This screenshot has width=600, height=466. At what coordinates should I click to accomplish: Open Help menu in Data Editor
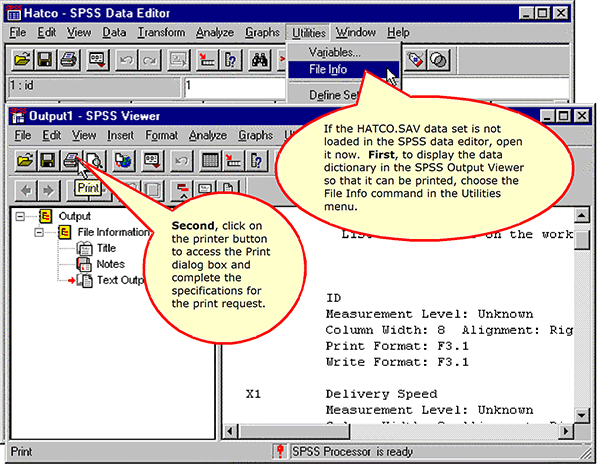pyautogui.click(x=398, y=33)
